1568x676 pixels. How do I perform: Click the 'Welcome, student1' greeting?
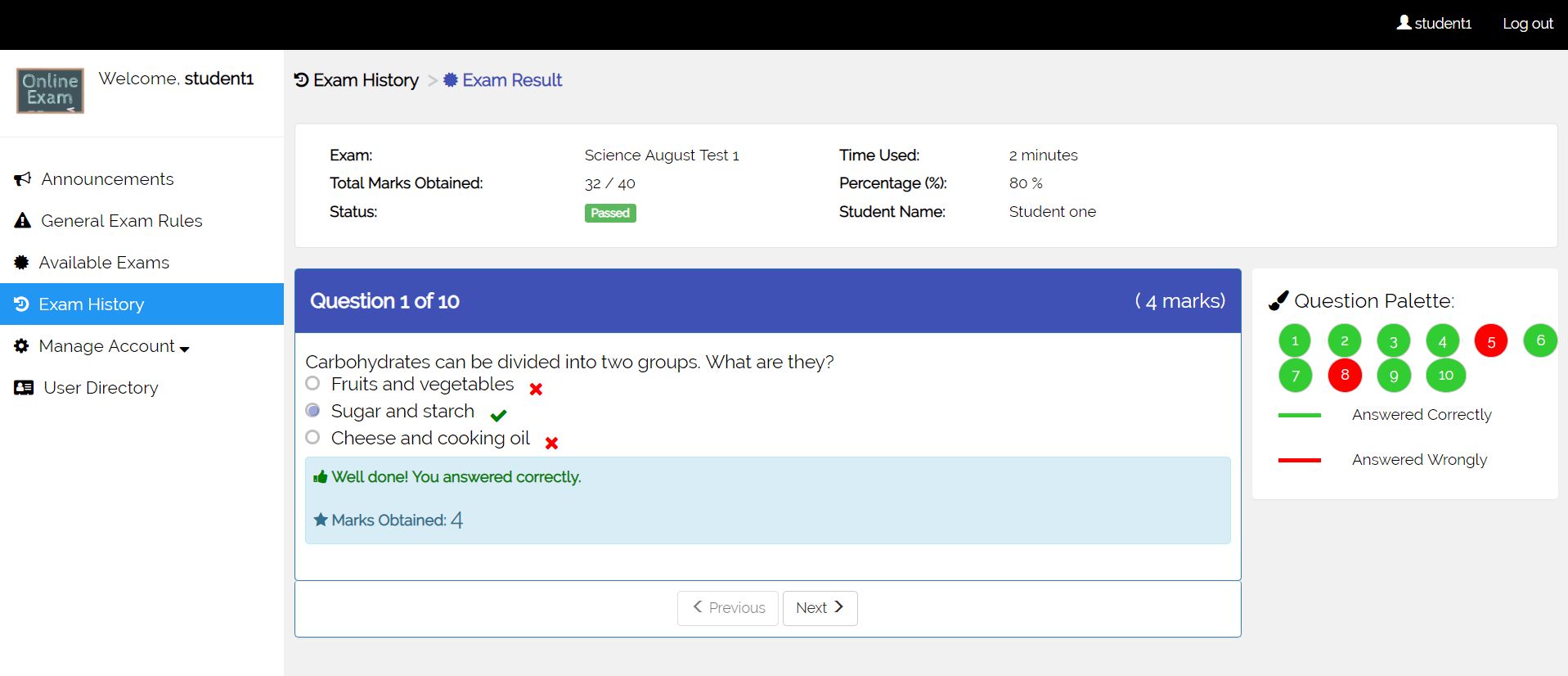click(x=176, y=79)
